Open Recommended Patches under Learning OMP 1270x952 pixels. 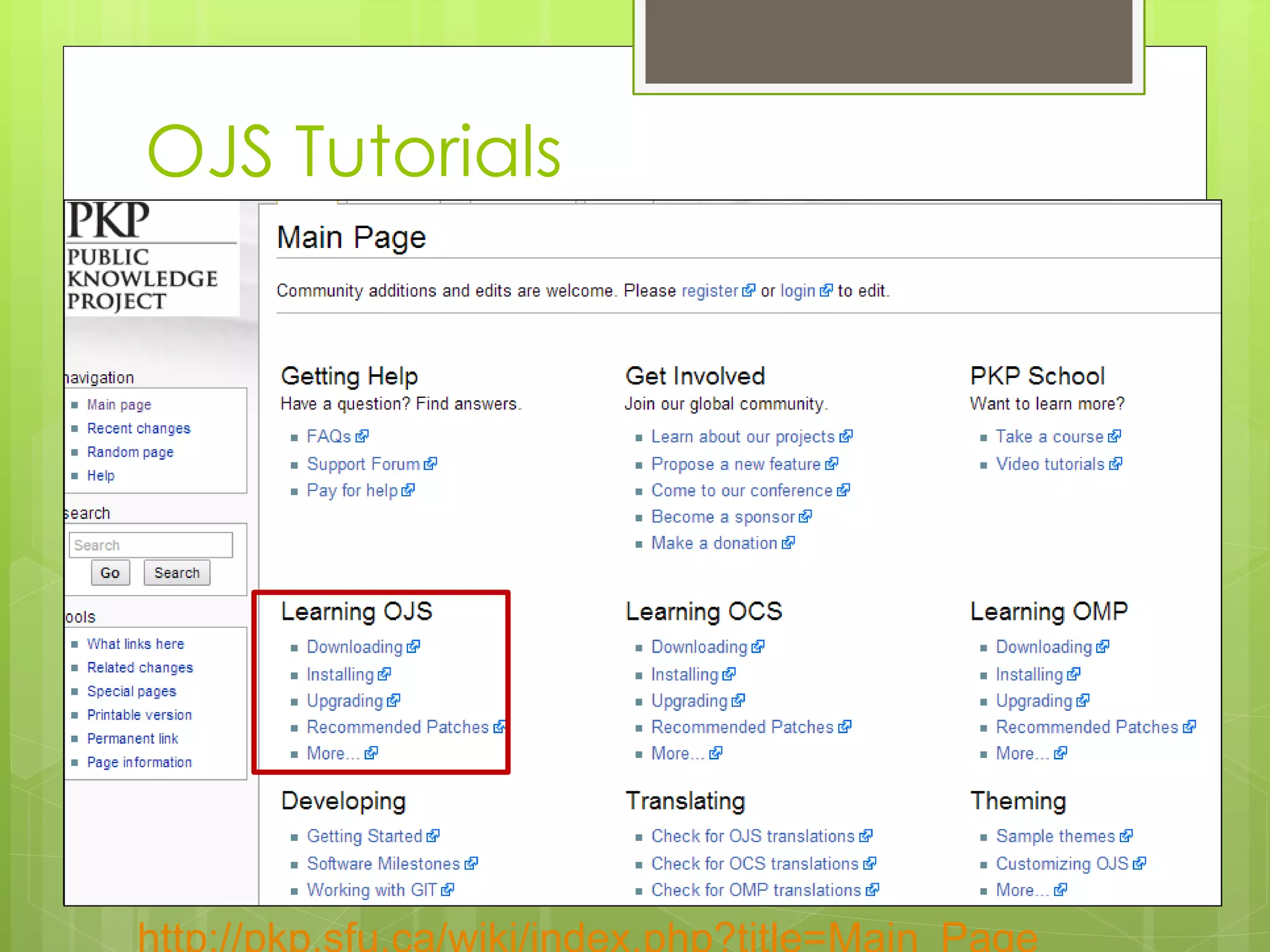1088,726
